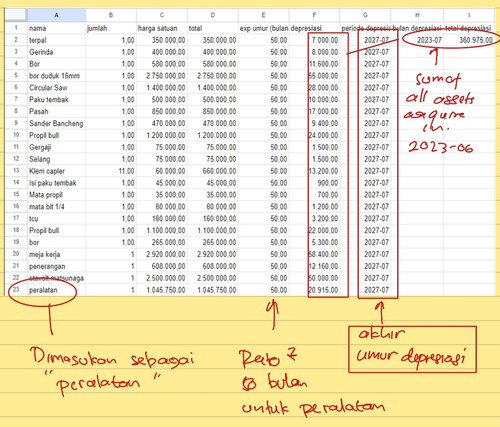Screen dimensions: 500x427
Task: Click the 'Circular Saw' cell
Action: (56, 88)
